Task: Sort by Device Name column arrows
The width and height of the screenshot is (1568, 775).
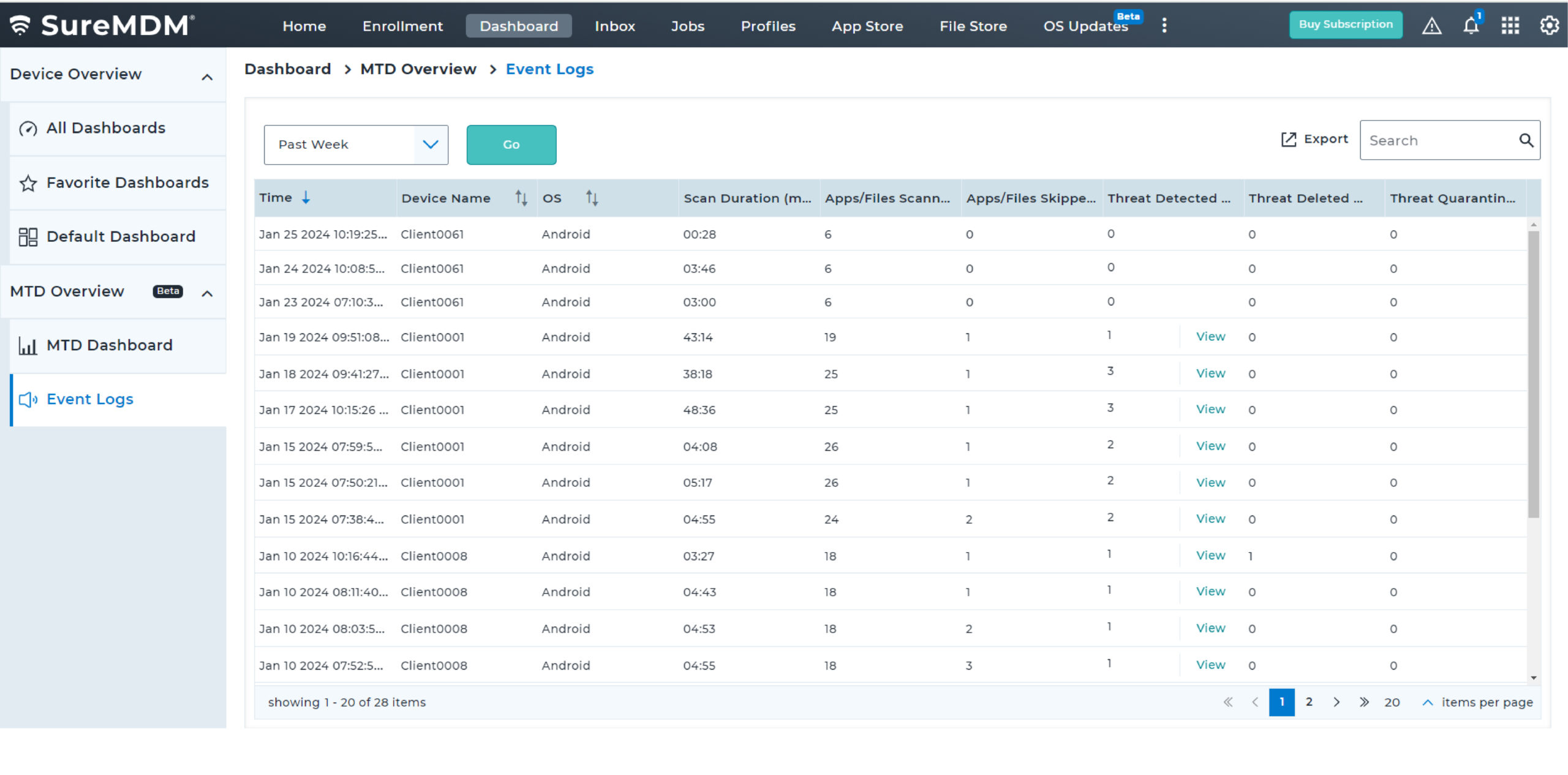Action: point(521,198)
